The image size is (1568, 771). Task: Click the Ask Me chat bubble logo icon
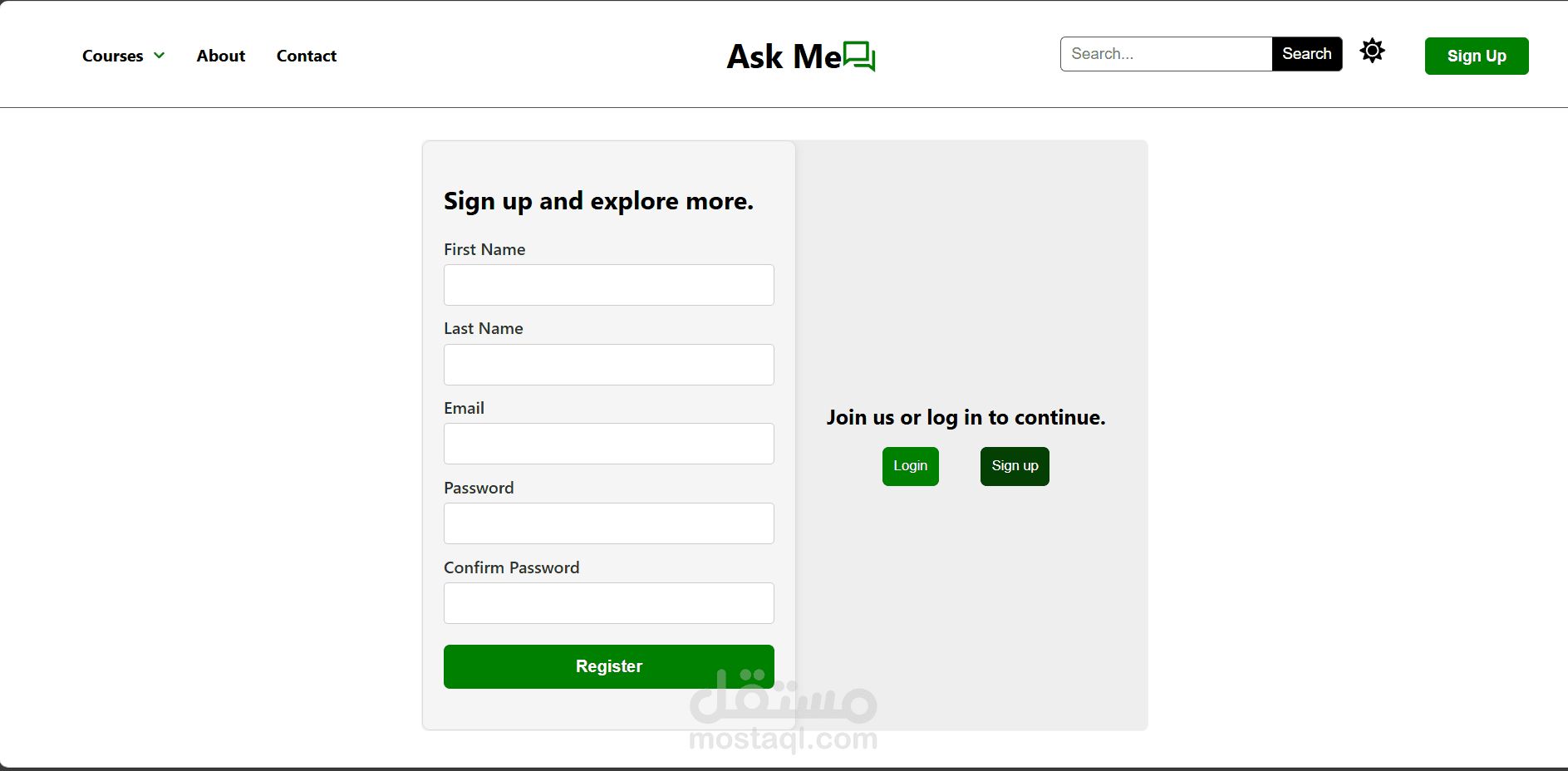859,56
